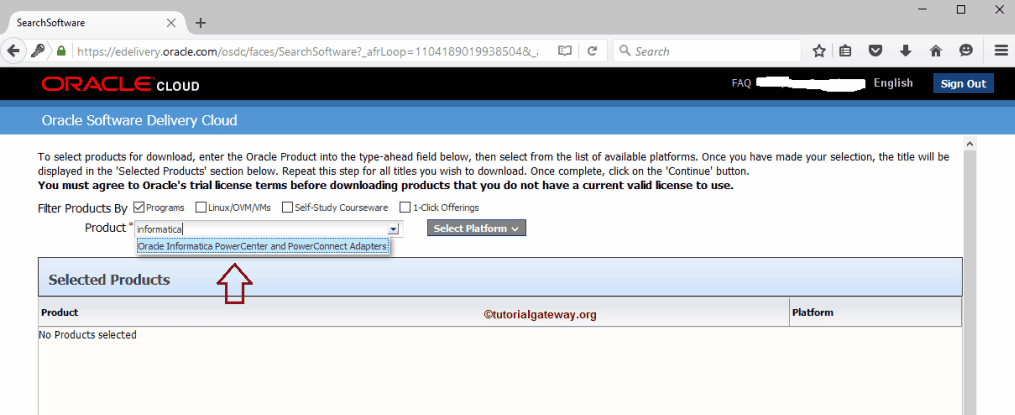Close the SearchSoftware tab
This screenshot has height=415, width=1015.
point(171,23)
